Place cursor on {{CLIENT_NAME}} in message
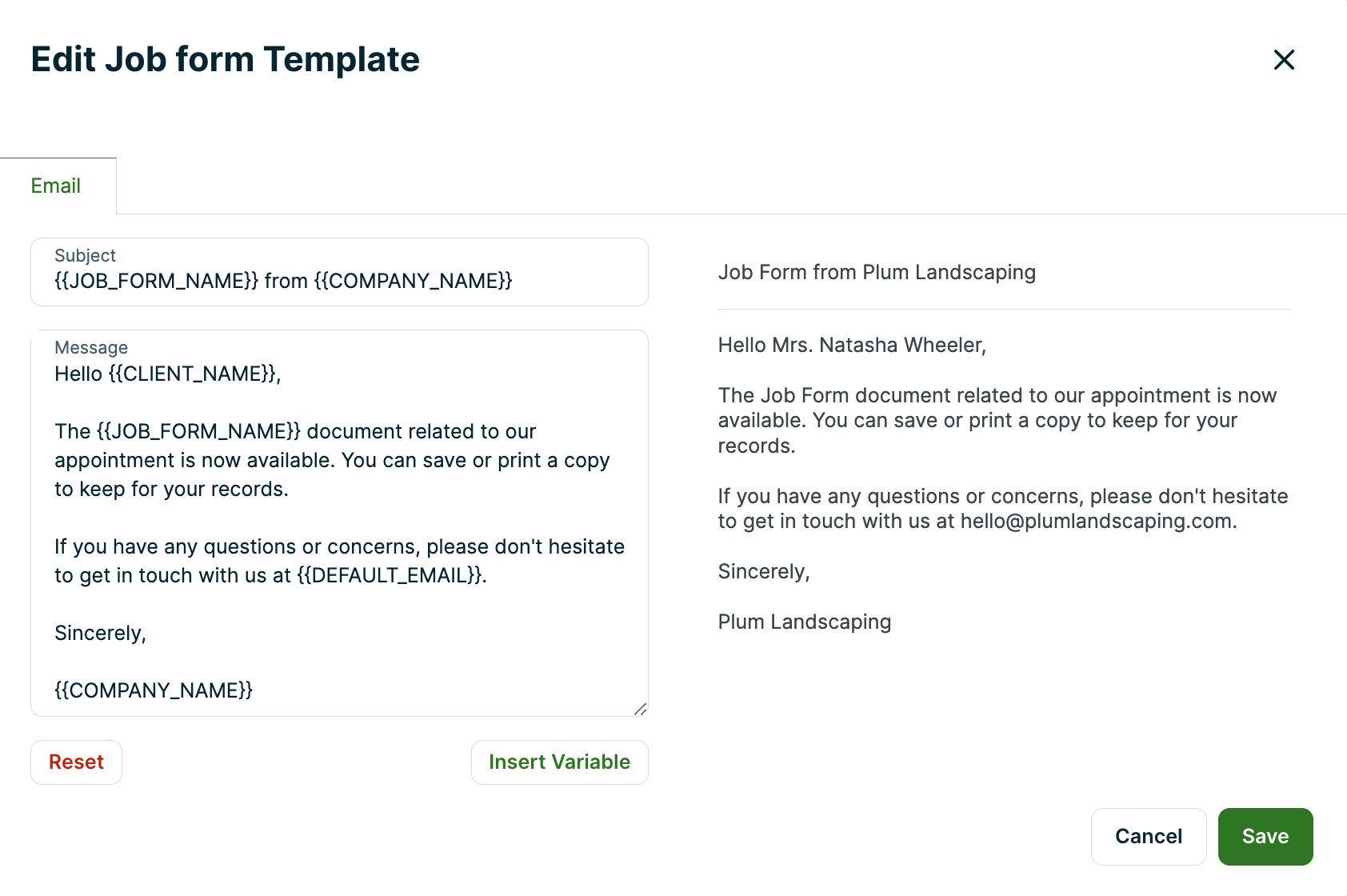The height and width of the screenshot is (896, 1347). pos(193,374)
